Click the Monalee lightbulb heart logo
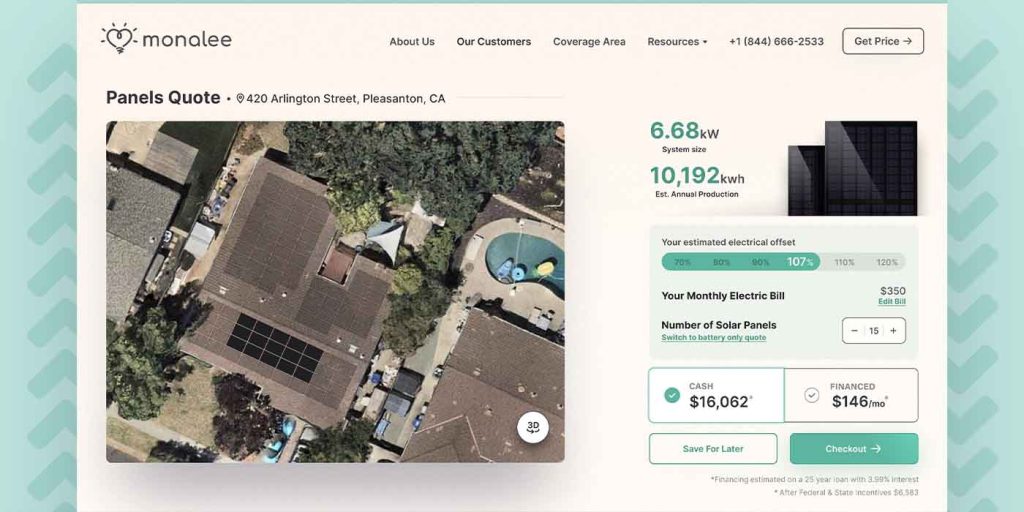The image size is (1024, 512). 118,39
